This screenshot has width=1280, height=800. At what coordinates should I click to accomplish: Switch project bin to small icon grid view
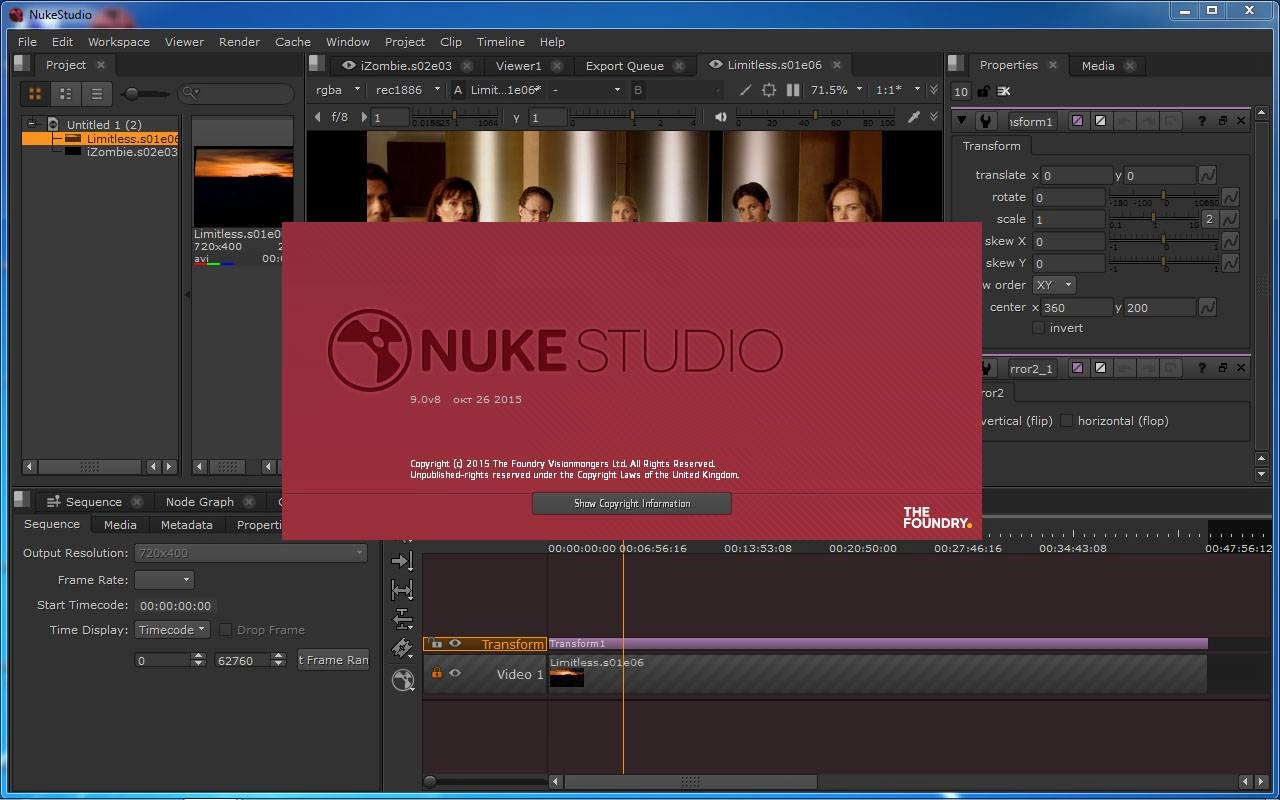pos(66,93)
